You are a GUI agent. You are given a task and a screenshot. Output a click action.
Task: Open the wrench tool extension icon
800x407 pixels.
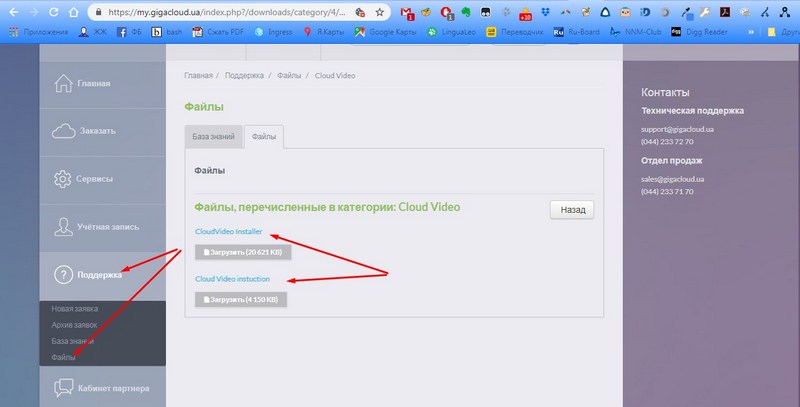705,12
